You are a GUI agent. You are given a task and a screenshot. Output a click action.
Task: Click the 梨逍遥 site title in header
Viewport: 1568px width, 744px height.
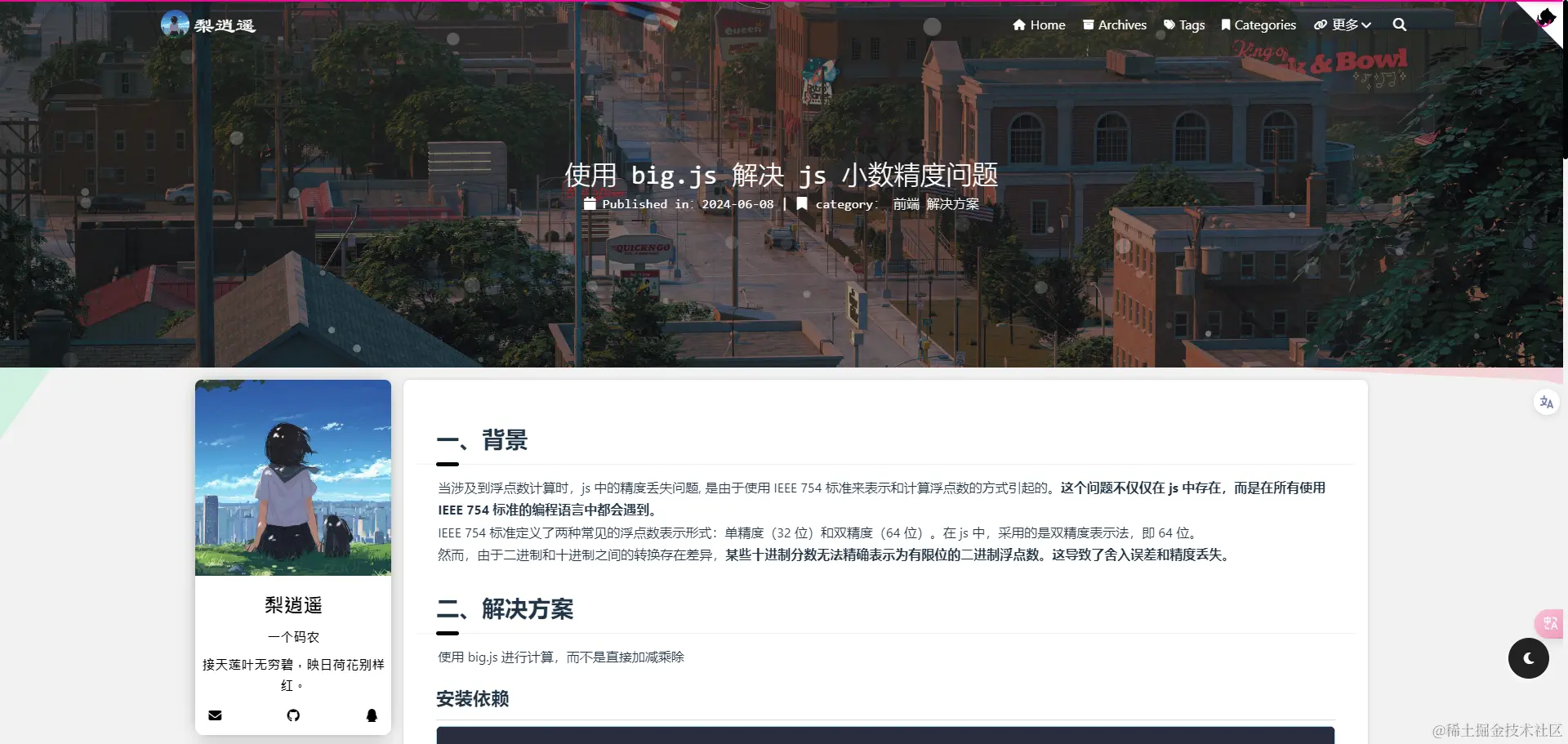225,25
